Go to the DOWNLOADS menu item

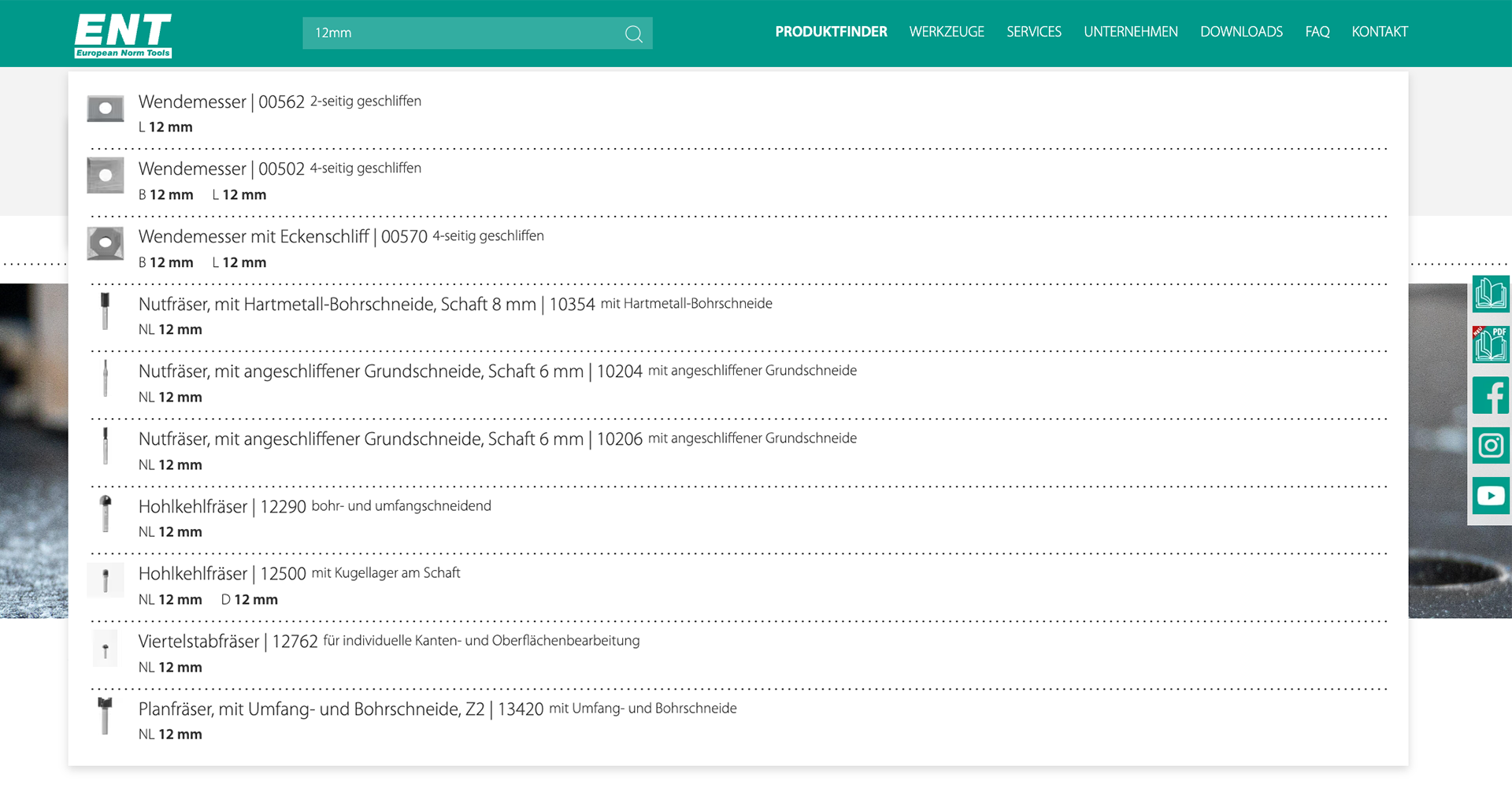(1241, 32)
